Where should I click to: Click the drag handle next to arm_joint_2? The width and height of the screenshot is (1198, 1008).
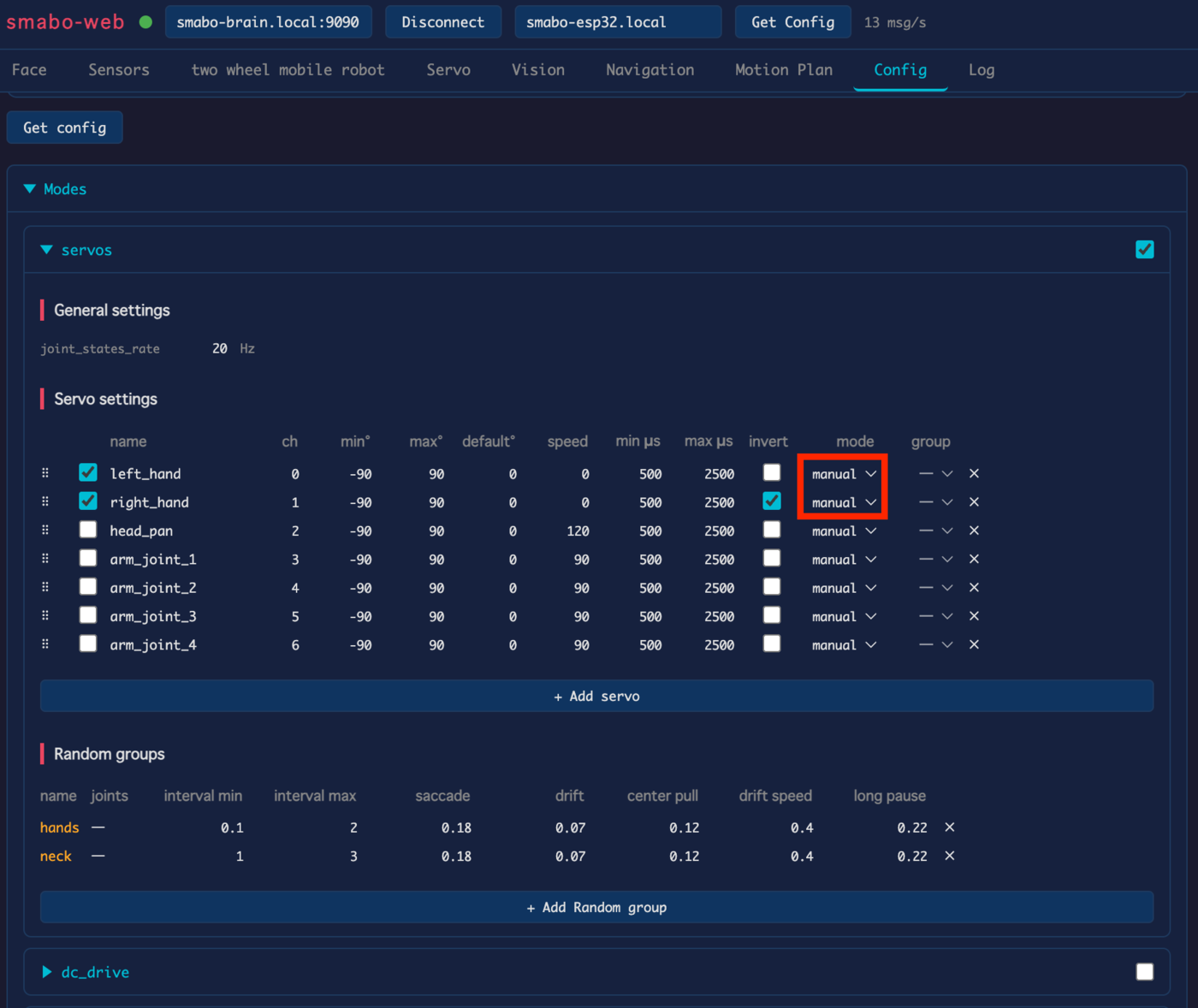45,588
